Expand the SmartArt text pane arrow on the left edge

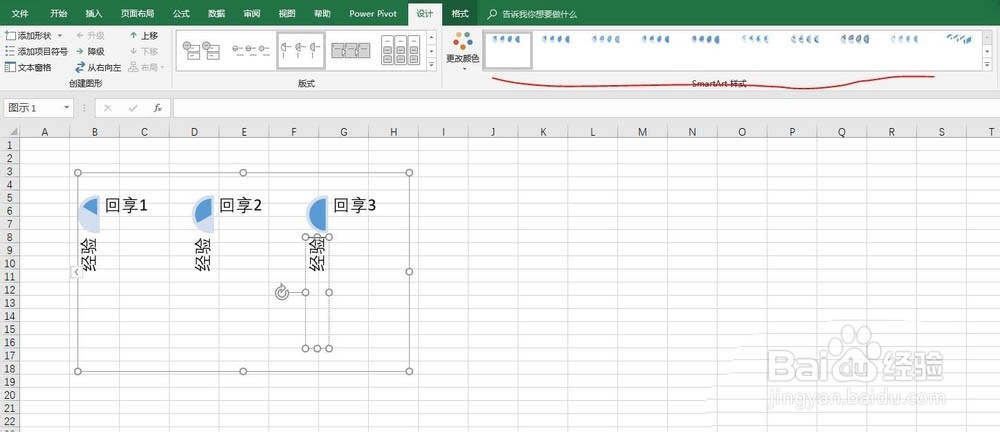pyautogui.click(x=75, y=272)
